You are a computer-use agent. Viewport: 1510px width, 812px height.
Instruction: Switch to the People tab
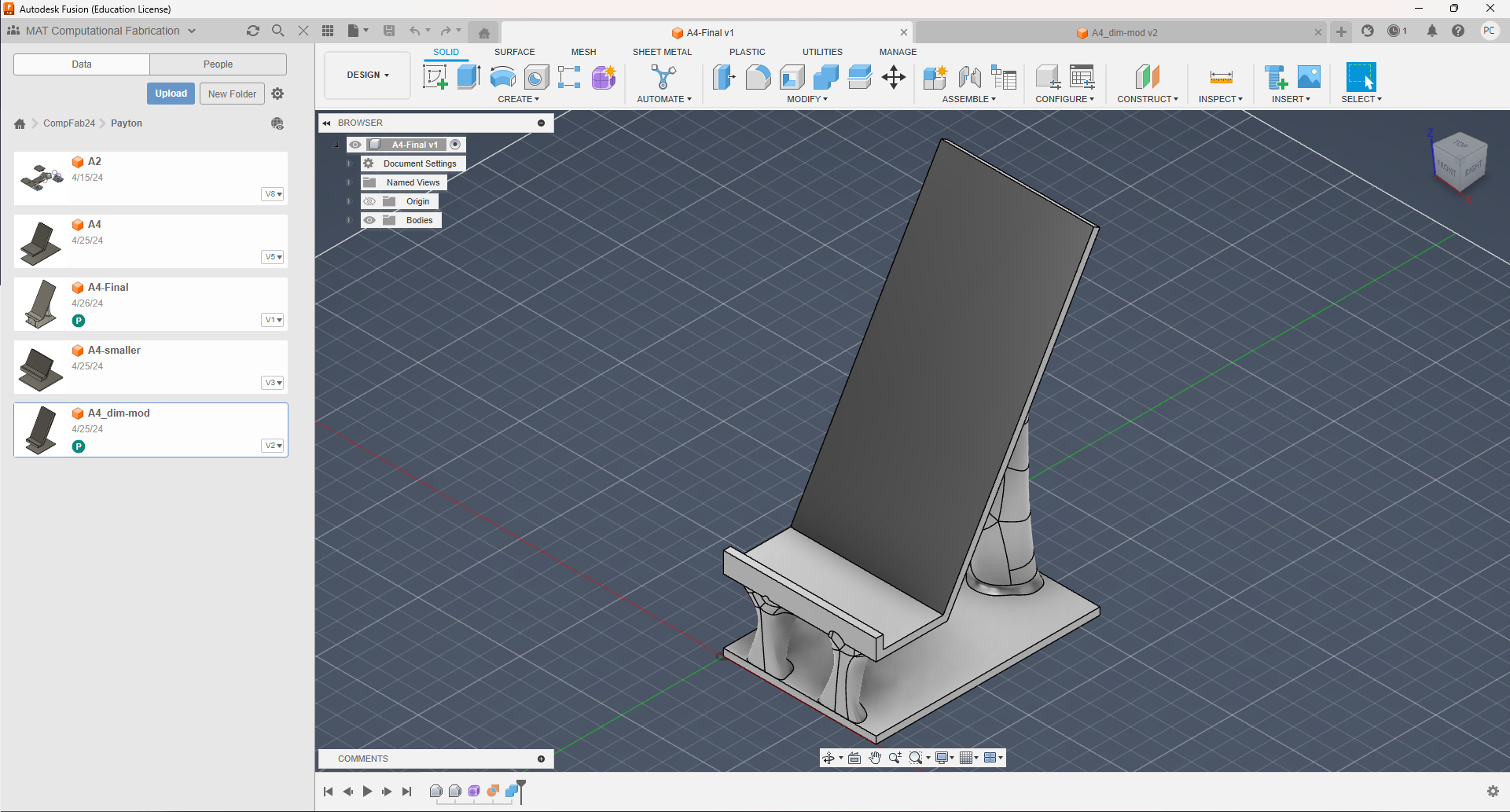click(x=218, y=64)
